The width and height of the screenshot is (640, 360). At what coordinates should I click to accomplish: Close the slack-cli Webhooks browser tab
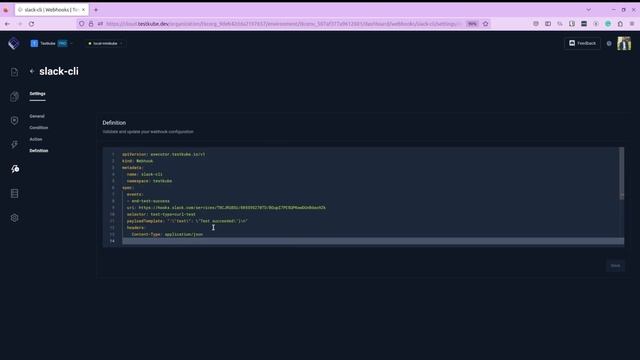pyautogui.click(x=83, y=9)
